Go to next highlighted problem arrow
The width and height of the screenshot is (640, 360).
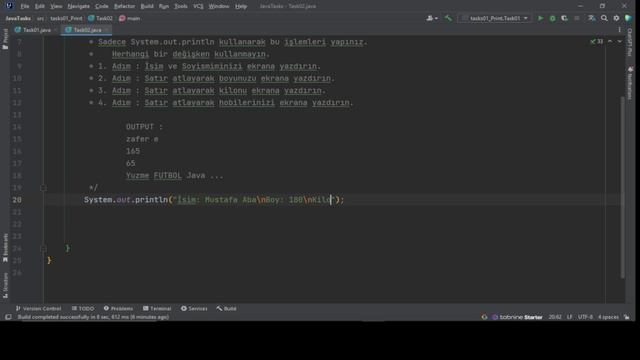tap(619, 41)
